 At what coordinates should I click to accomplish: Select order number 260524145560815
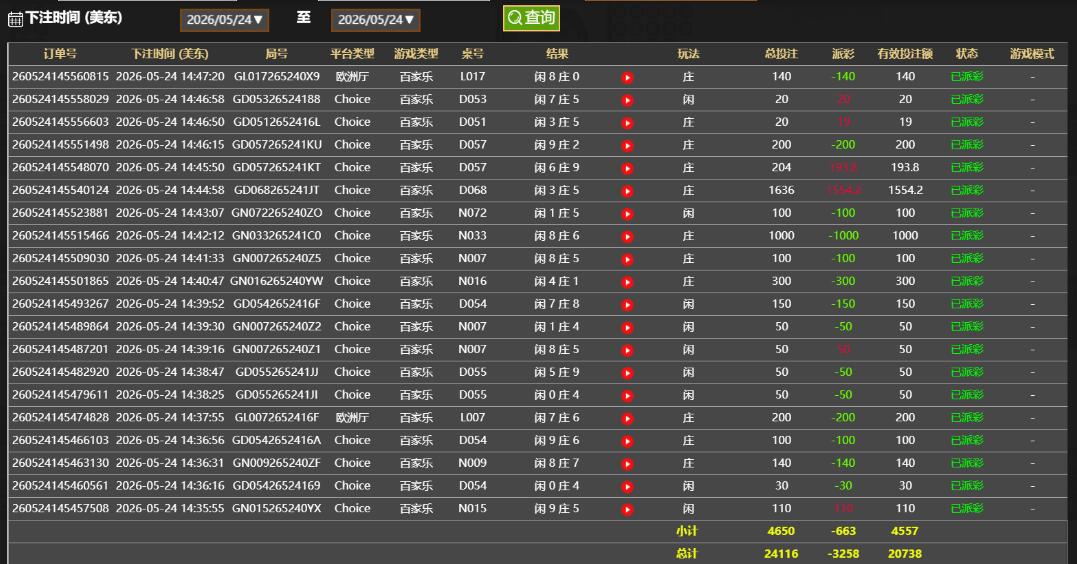[60, 76]
